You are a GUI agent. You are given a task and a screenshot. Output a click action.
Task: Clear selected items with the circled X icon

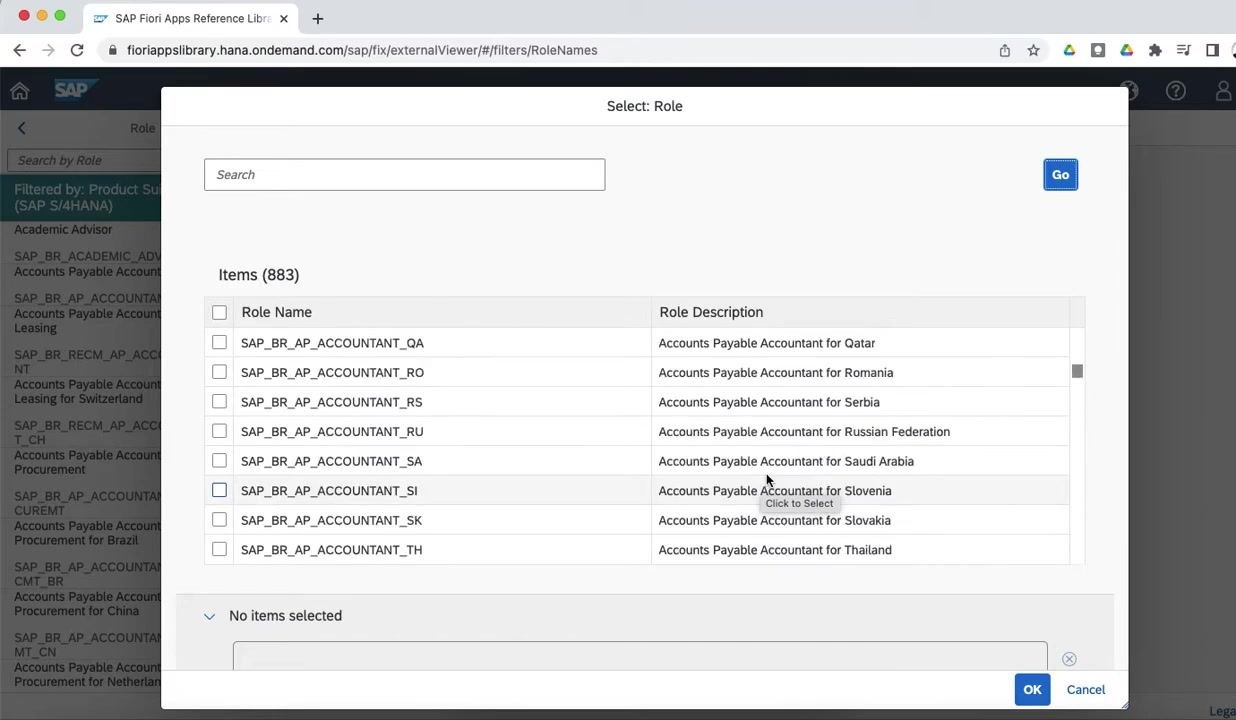[1069, 659]
